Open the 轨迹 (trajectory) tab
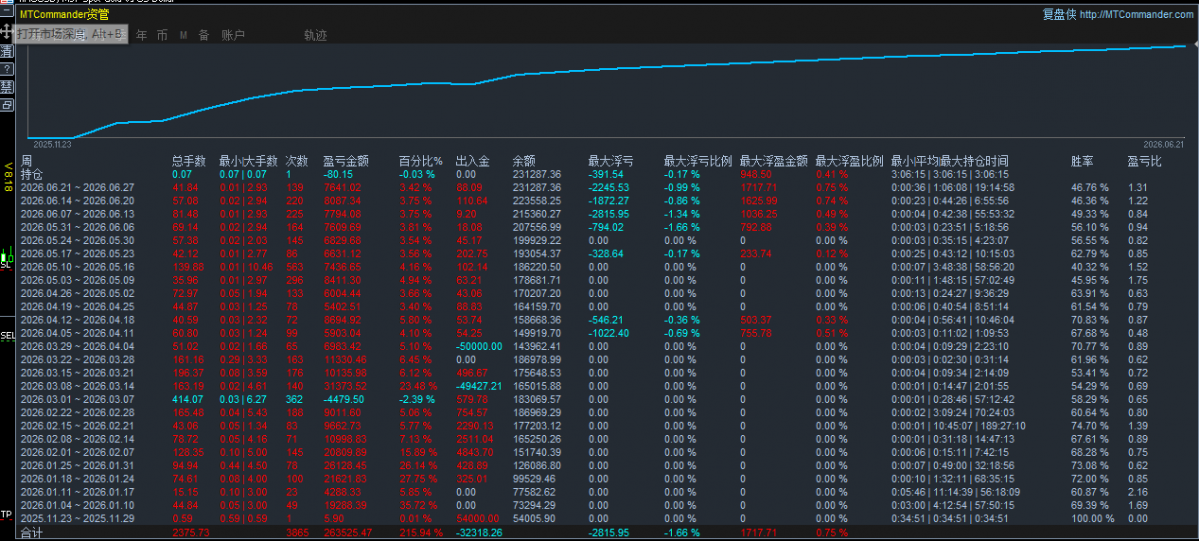Image resolution: width=1199 pixels, height=541 pixels. click(315, 34)
